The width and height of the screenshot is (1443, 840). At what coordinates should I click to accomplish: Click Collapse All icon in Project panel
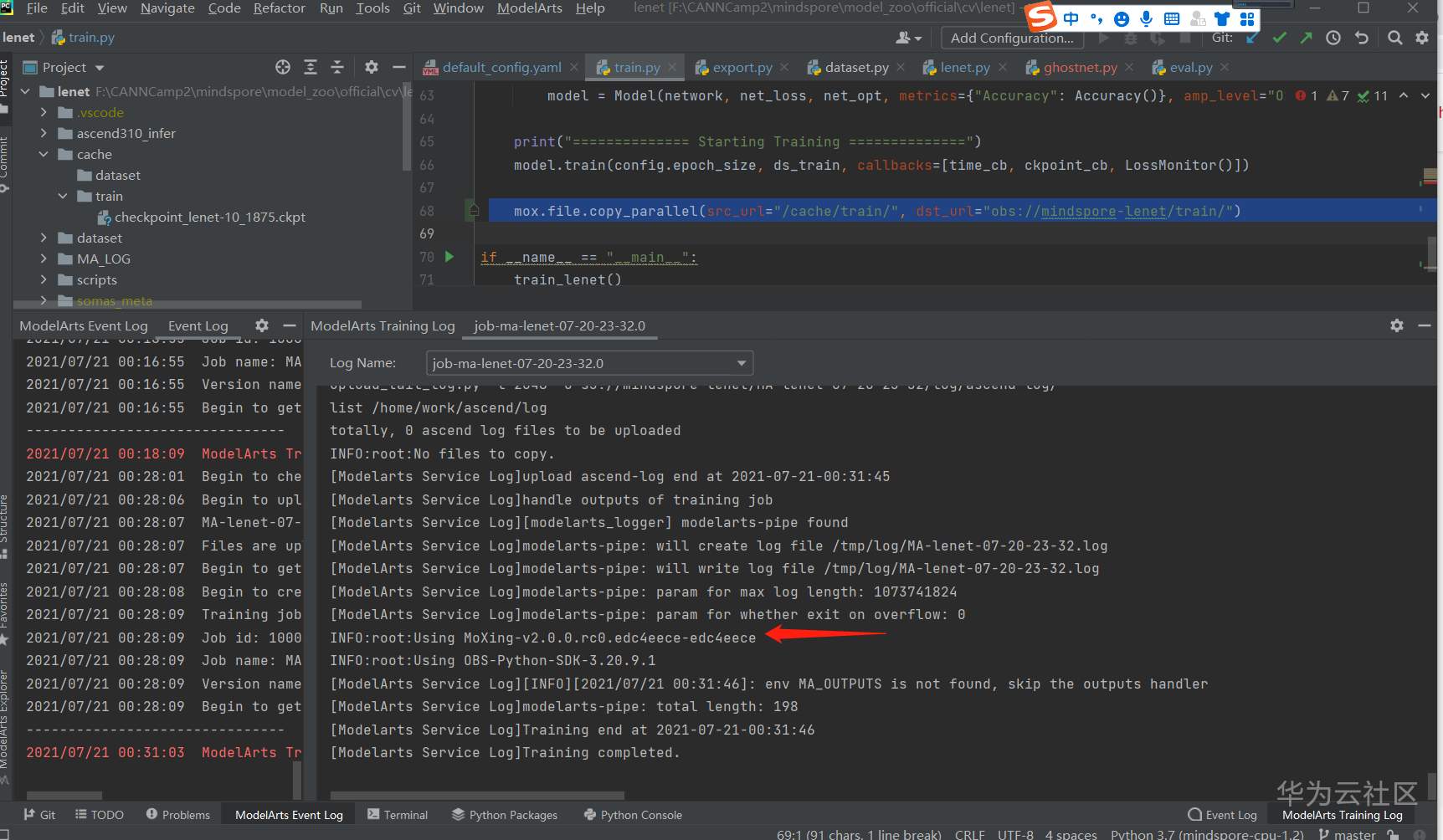coord(337,67)
